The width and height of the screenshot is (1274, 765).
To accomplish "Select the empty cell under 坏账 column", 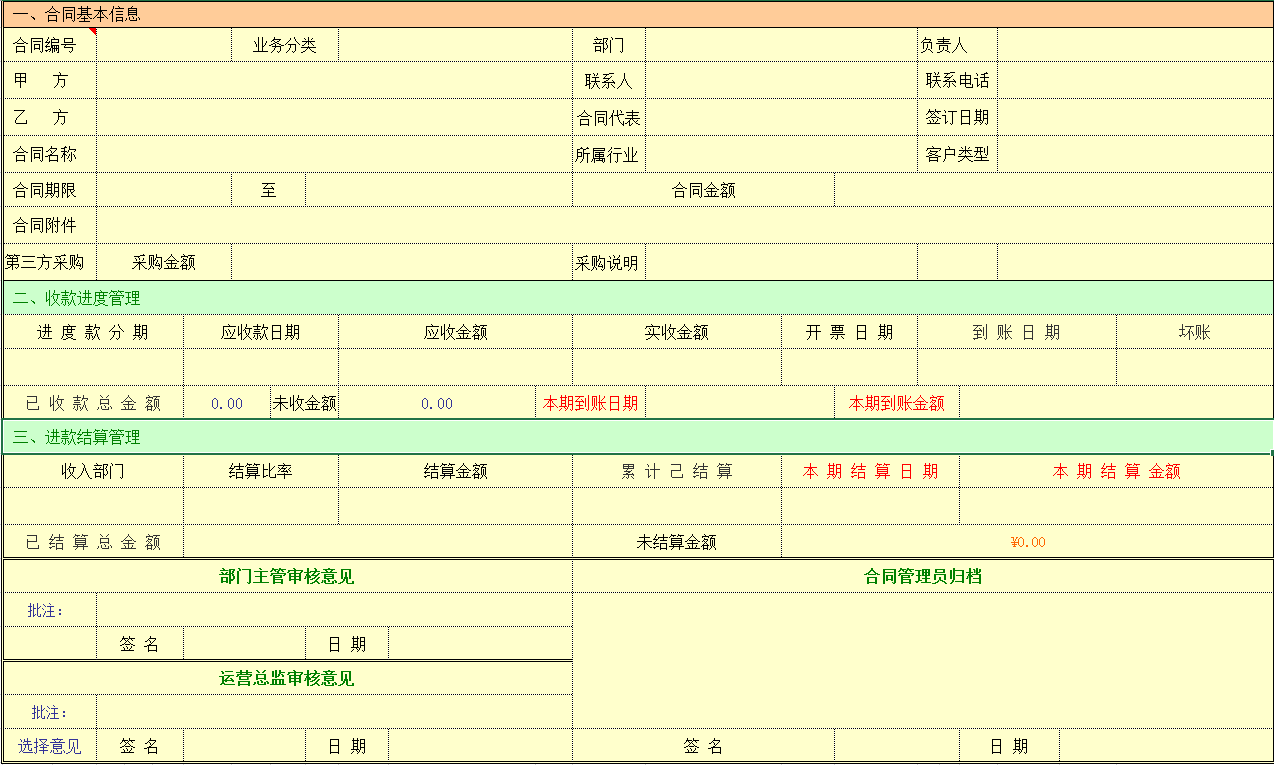I will tap(1194, 367).
